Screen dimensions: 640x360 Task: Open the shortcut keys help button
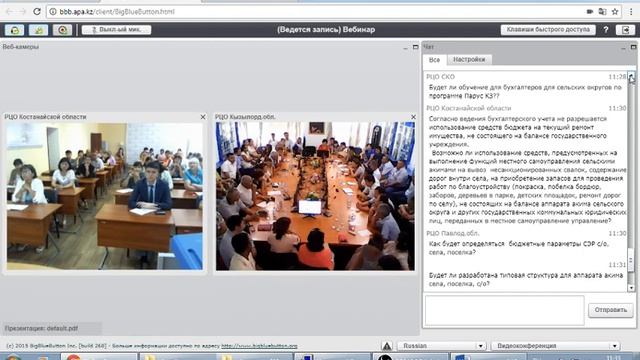(x=548, y=29)
